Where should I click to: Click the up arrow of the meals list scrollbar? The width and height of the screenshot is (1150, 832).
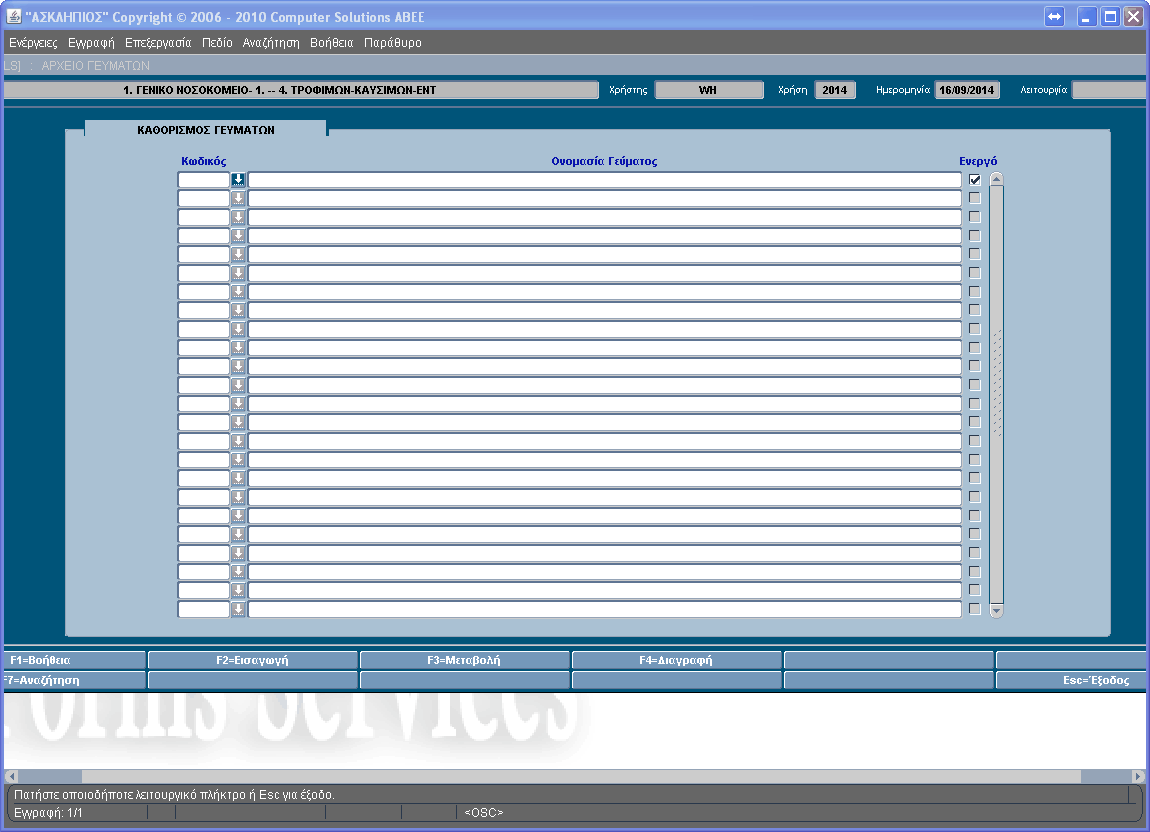(x=996, y=180)
